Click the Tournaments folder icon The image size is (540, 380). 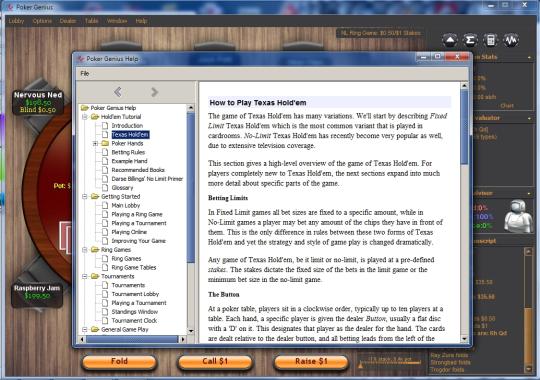coord(95,276)
